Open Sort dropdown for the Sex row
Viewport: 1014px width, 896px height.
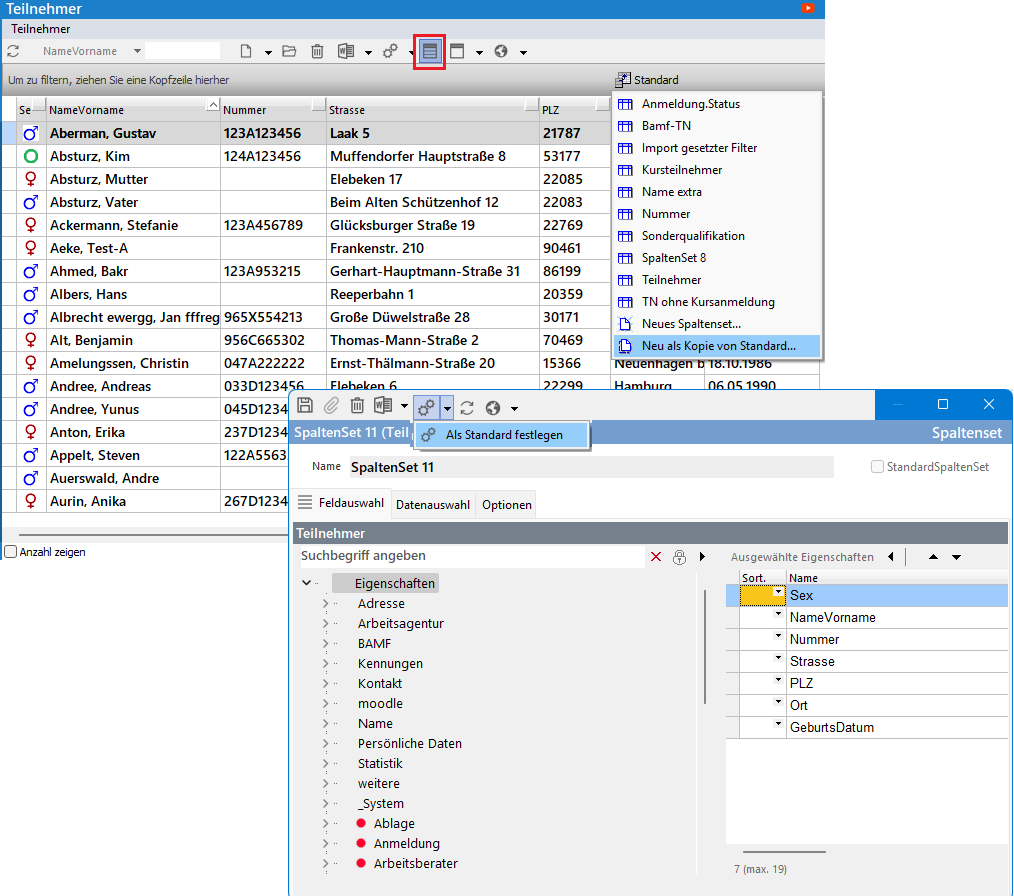coord(777,593)
